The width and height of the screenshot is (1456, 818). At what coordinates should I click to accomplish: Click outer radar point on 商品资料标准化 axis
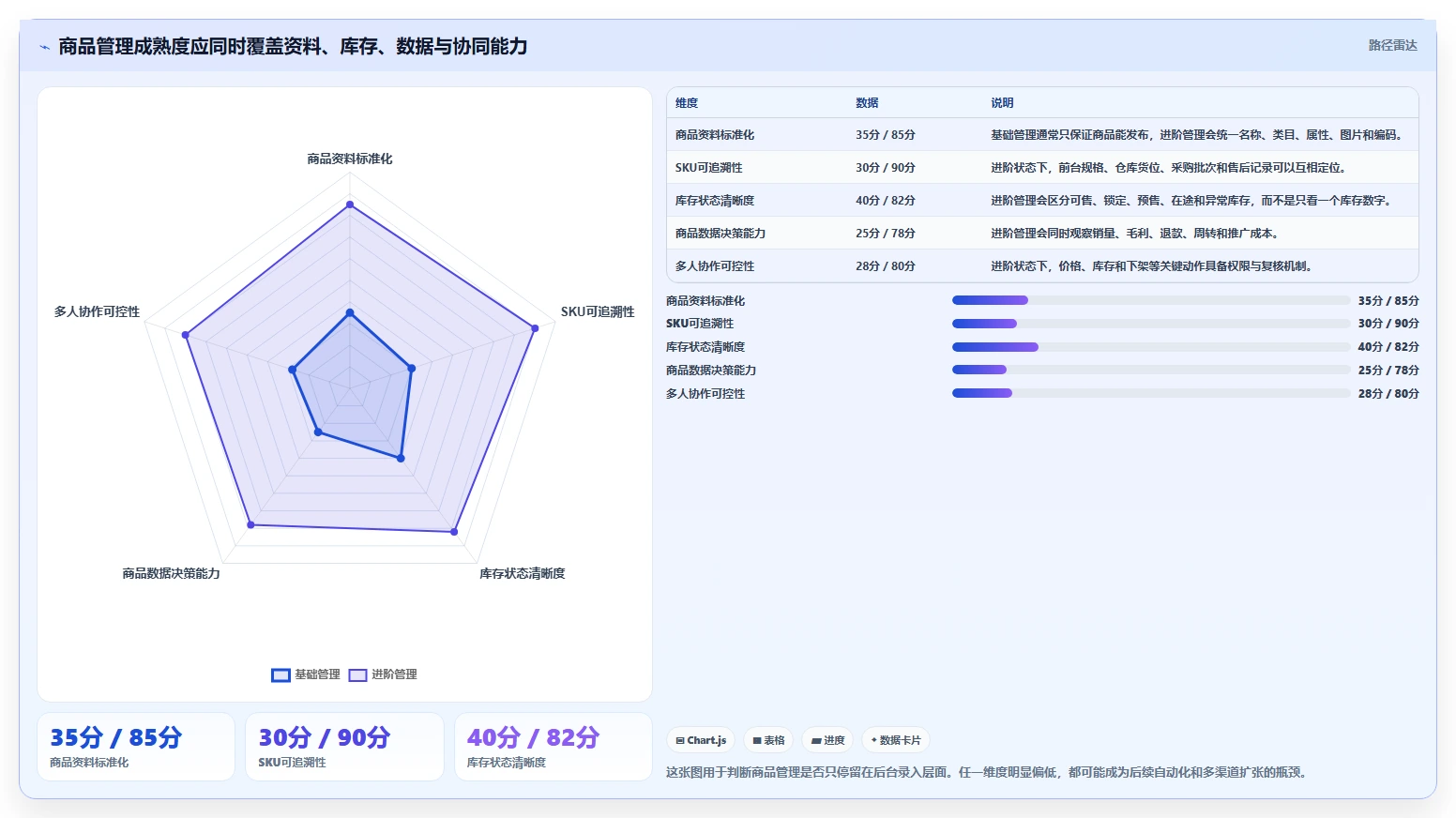350,204
